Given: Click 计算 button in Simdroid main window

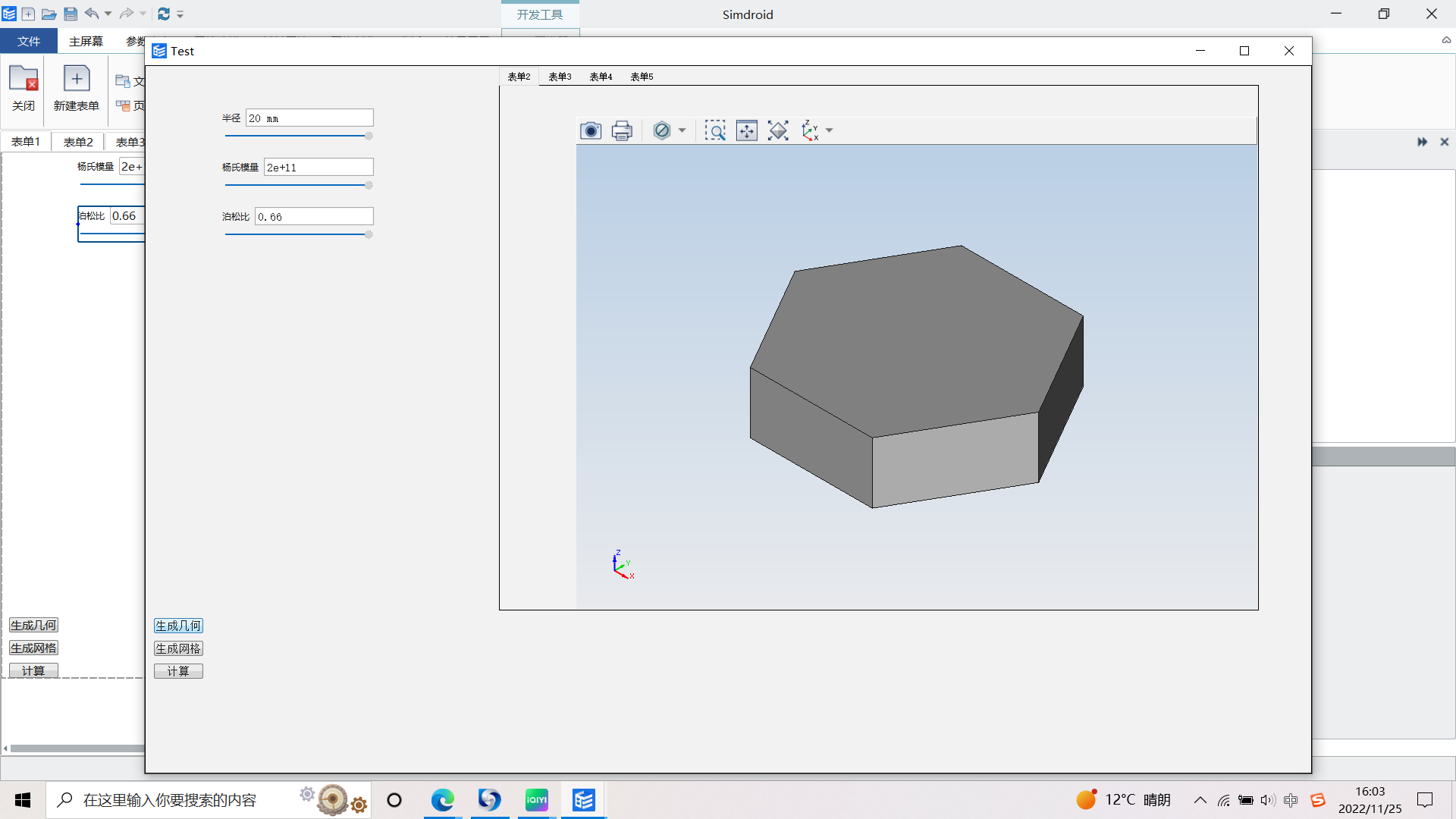Looking at the screenshot, I should (x=33, y=670).
